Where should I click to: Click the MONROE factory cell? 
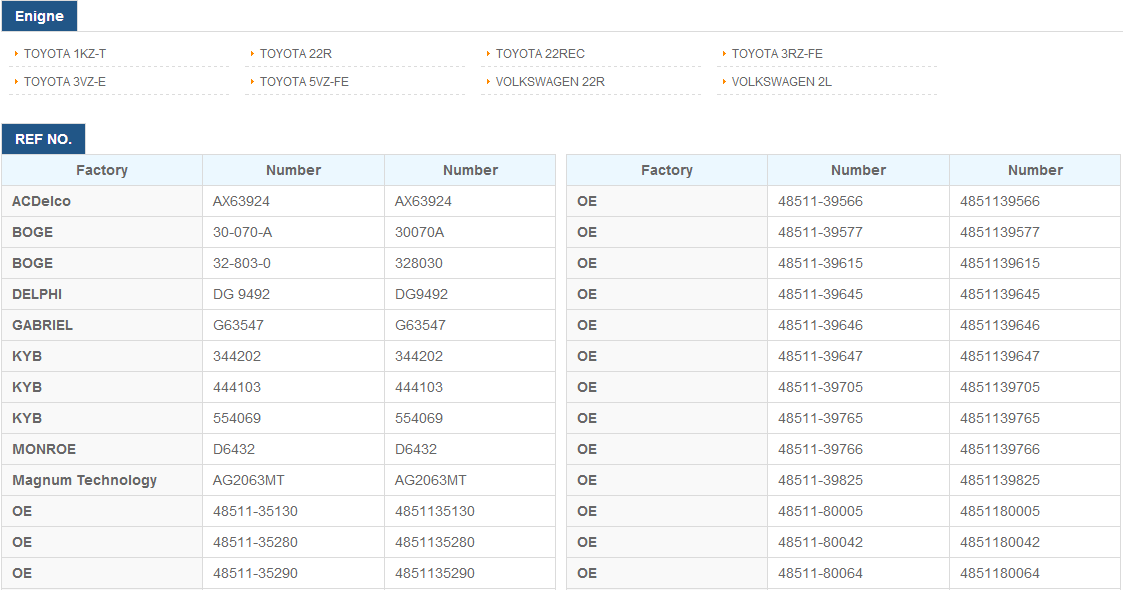coord(102,449)
